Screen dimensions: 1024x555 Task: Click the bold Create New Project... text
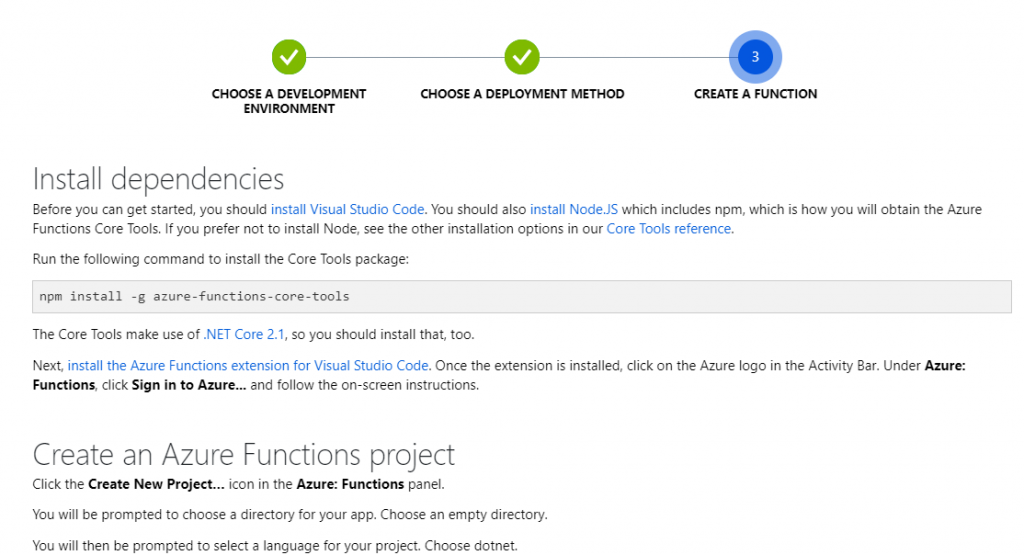click(x=156, y=484)
